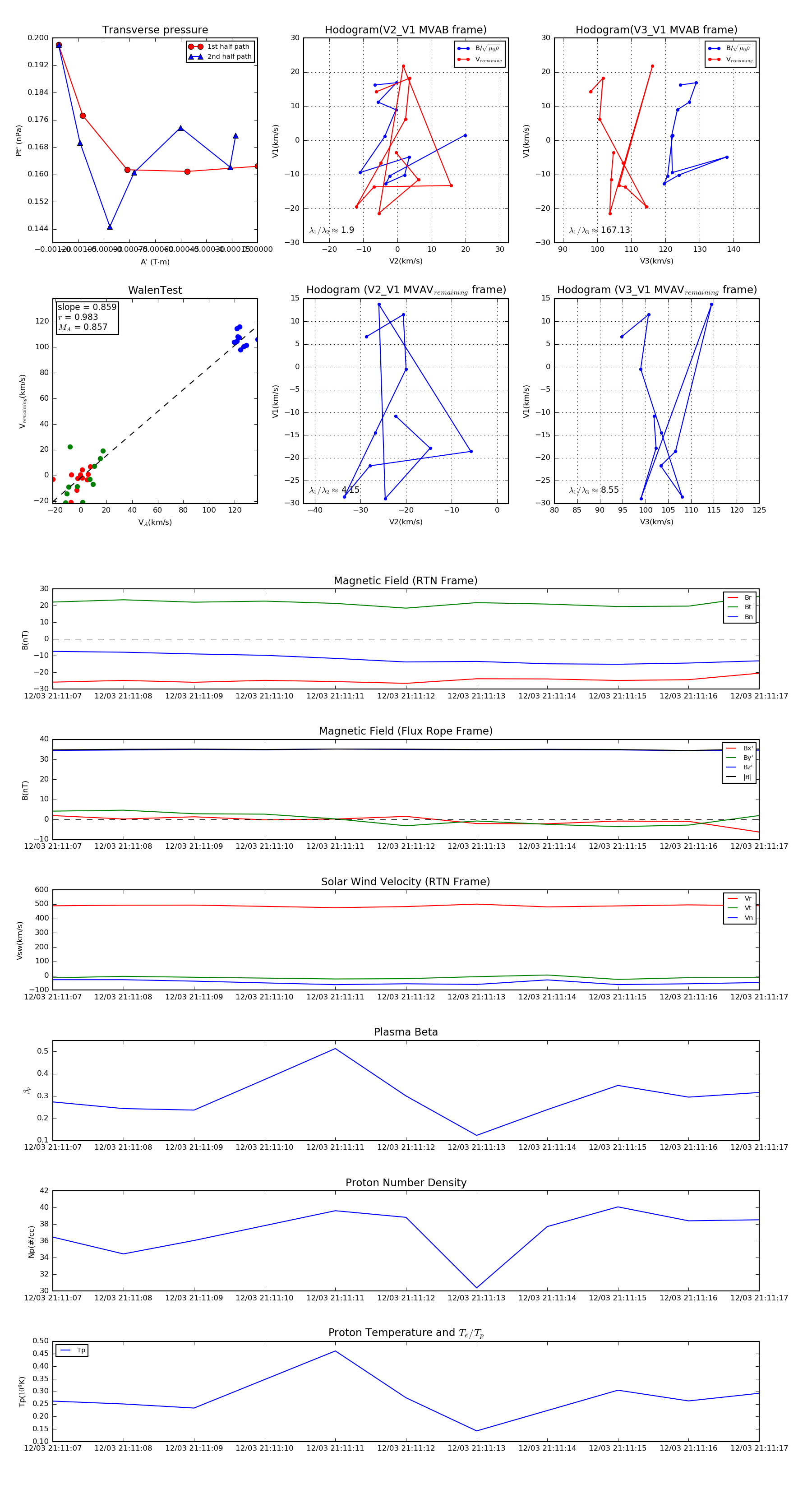The image size is (812, 1489).
Task: Select the 'Vn' legend entry
Action: [740, 918]
